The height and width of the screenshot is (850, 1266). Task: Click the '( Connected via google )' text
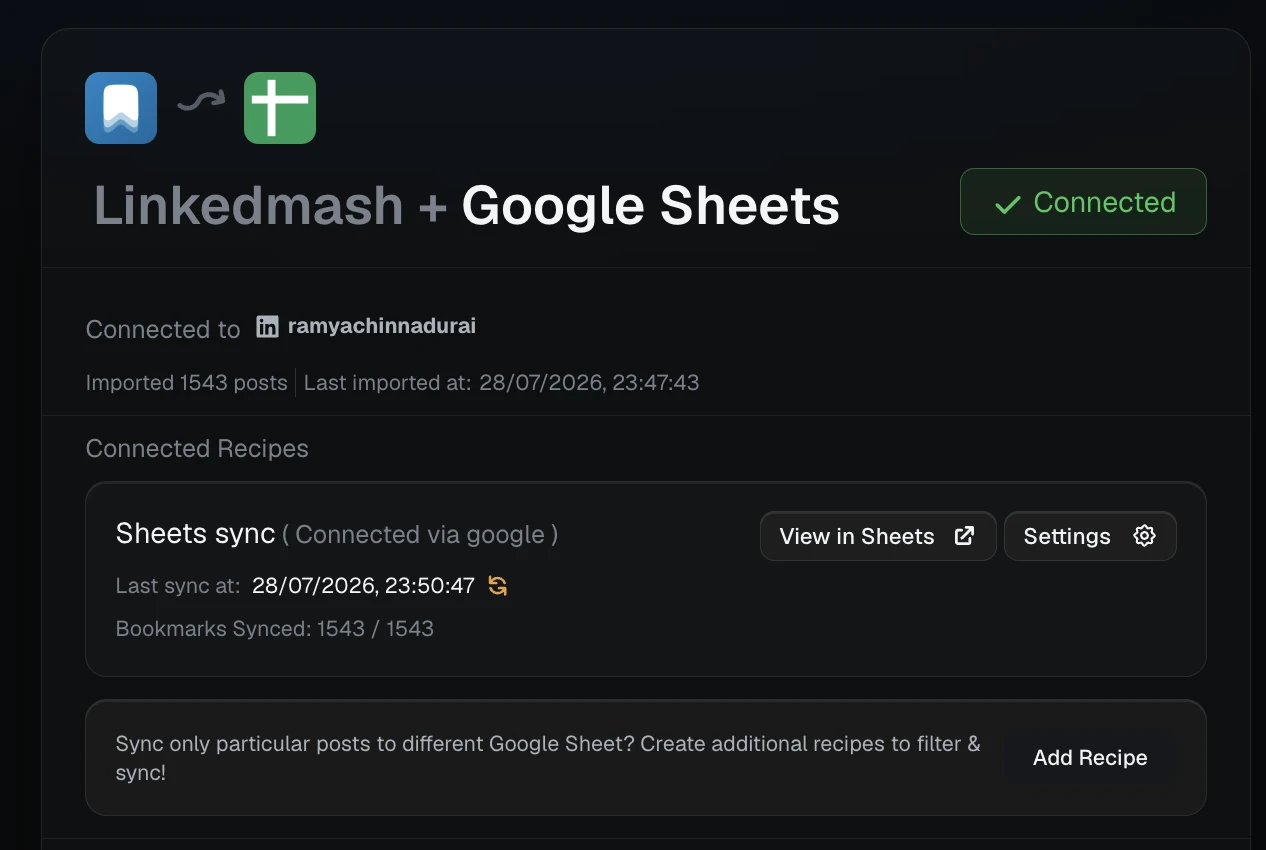pos(420,535)
